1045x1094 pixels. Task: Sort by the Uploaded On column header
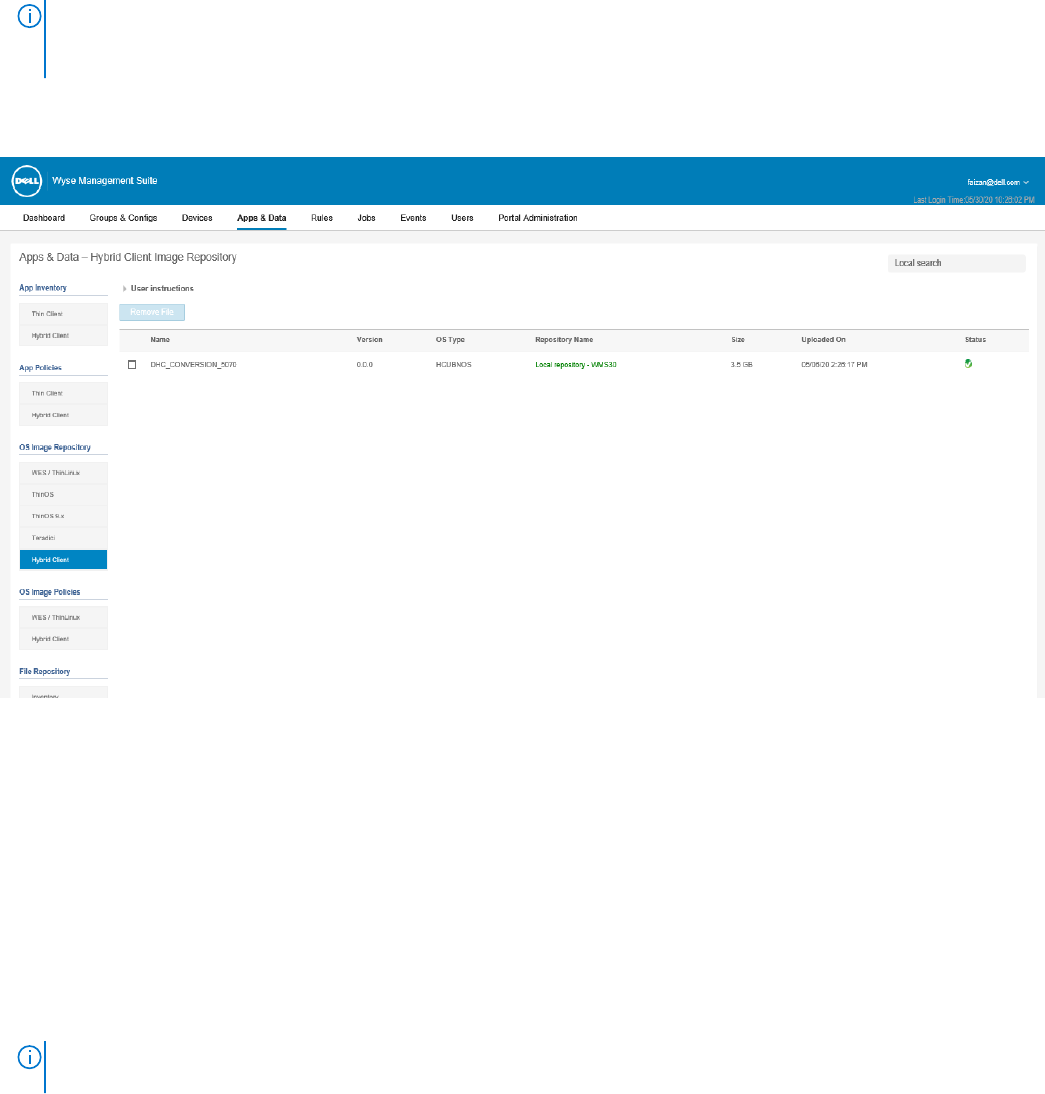(x=823, y=340)
